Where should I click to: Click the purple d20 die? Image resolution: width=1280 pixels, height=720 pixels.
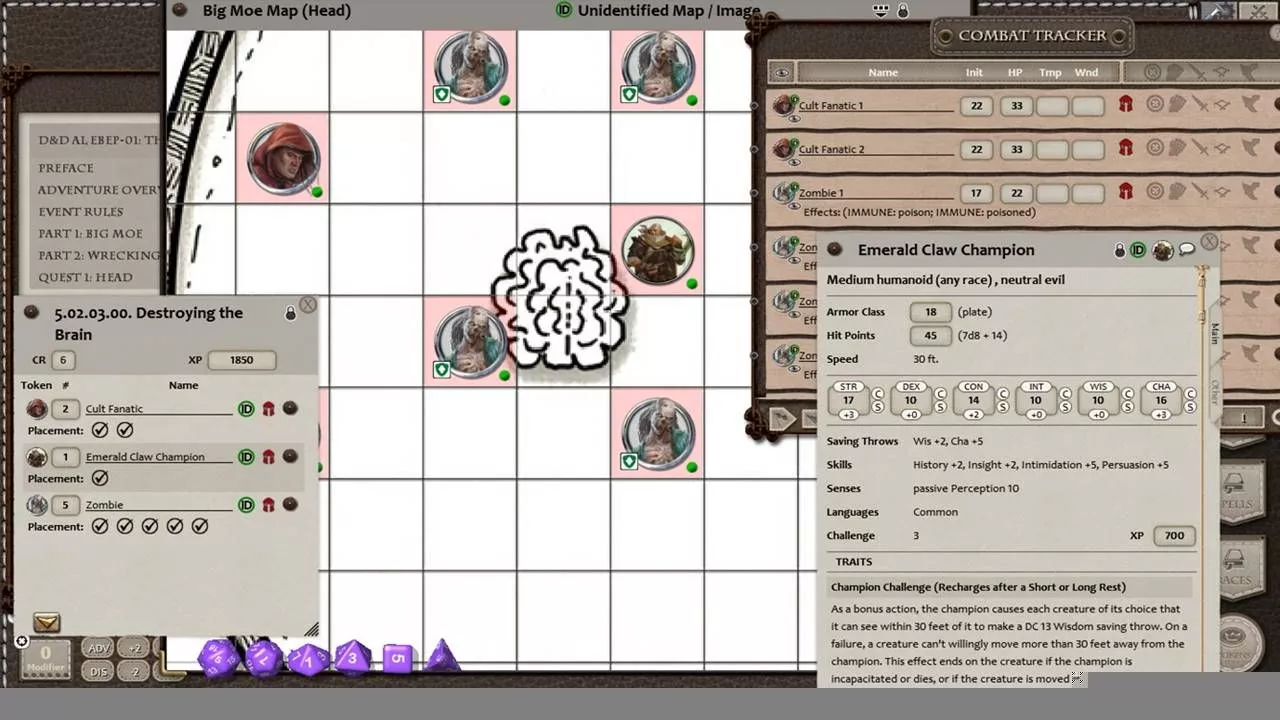click(x=218, y=658)
